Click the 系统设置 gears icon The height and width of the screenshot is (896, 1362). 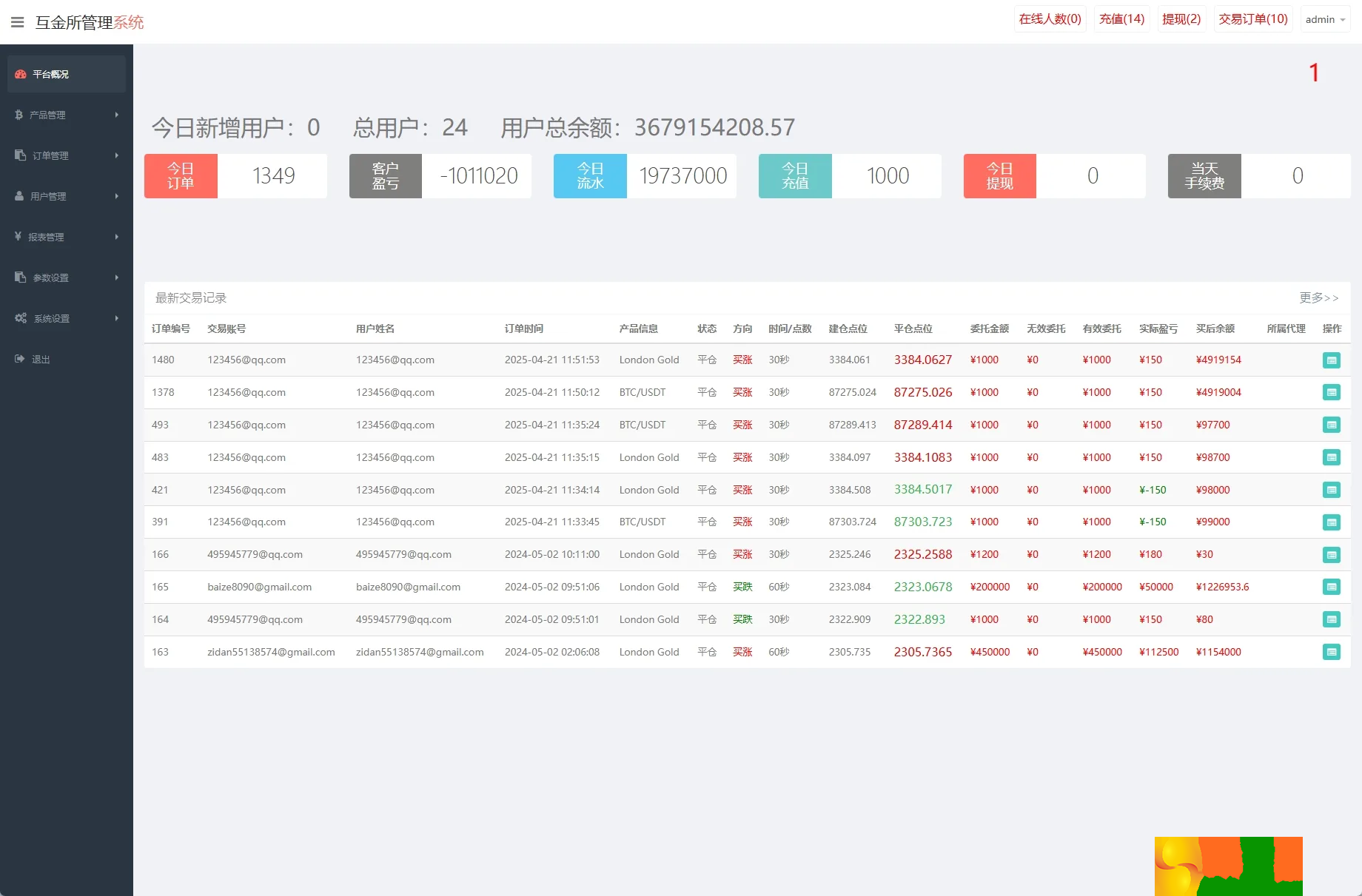coord(21,318)
